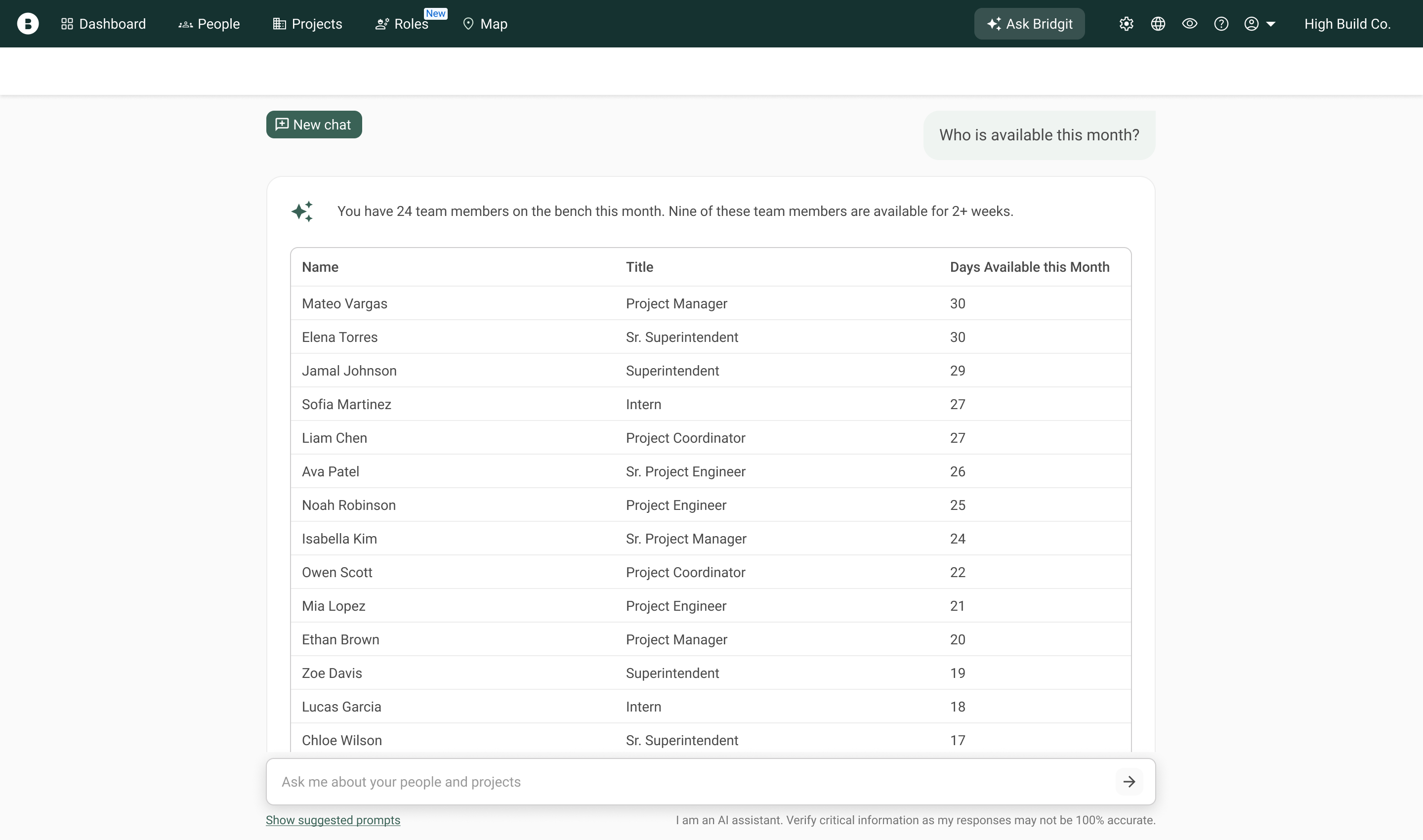The width and height of the screenshot is (1423, 840).
Task: Click the New chat speech bubble icon
Action: 282,124
